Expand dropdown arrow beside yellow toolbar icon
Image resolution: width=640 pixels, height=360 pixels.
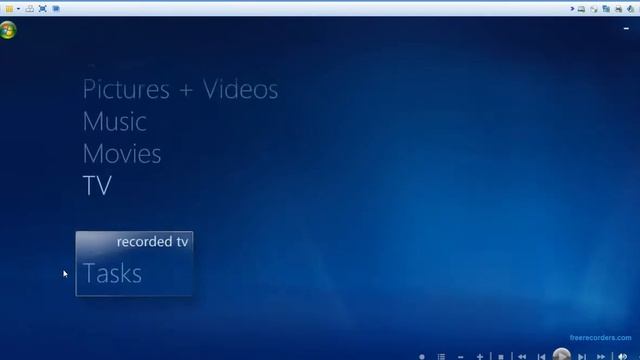point(18,9)
